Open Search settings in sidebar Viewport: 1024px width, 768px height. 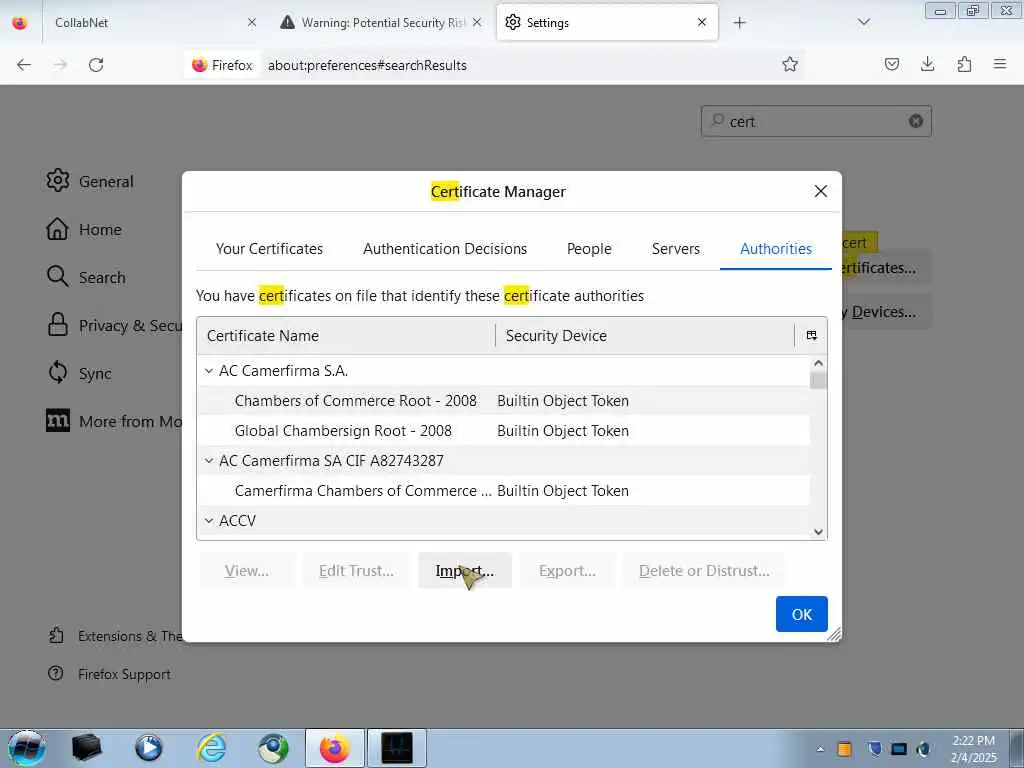pos(86,277)
